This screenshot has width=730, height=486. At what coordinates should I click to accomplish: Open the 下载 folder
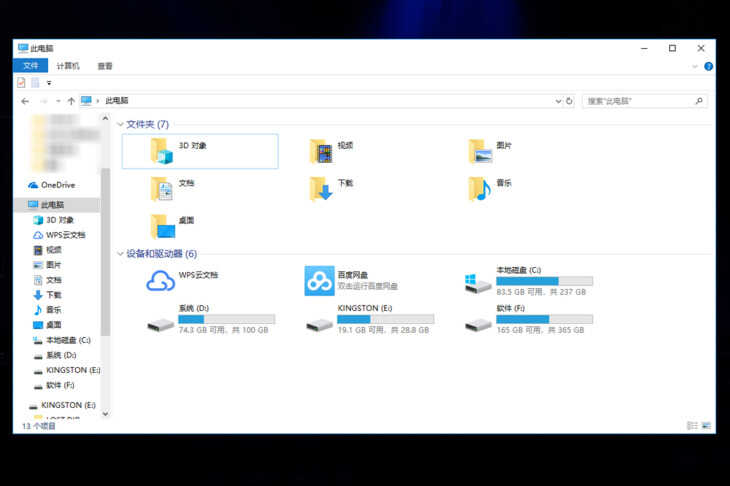point(321,188)
